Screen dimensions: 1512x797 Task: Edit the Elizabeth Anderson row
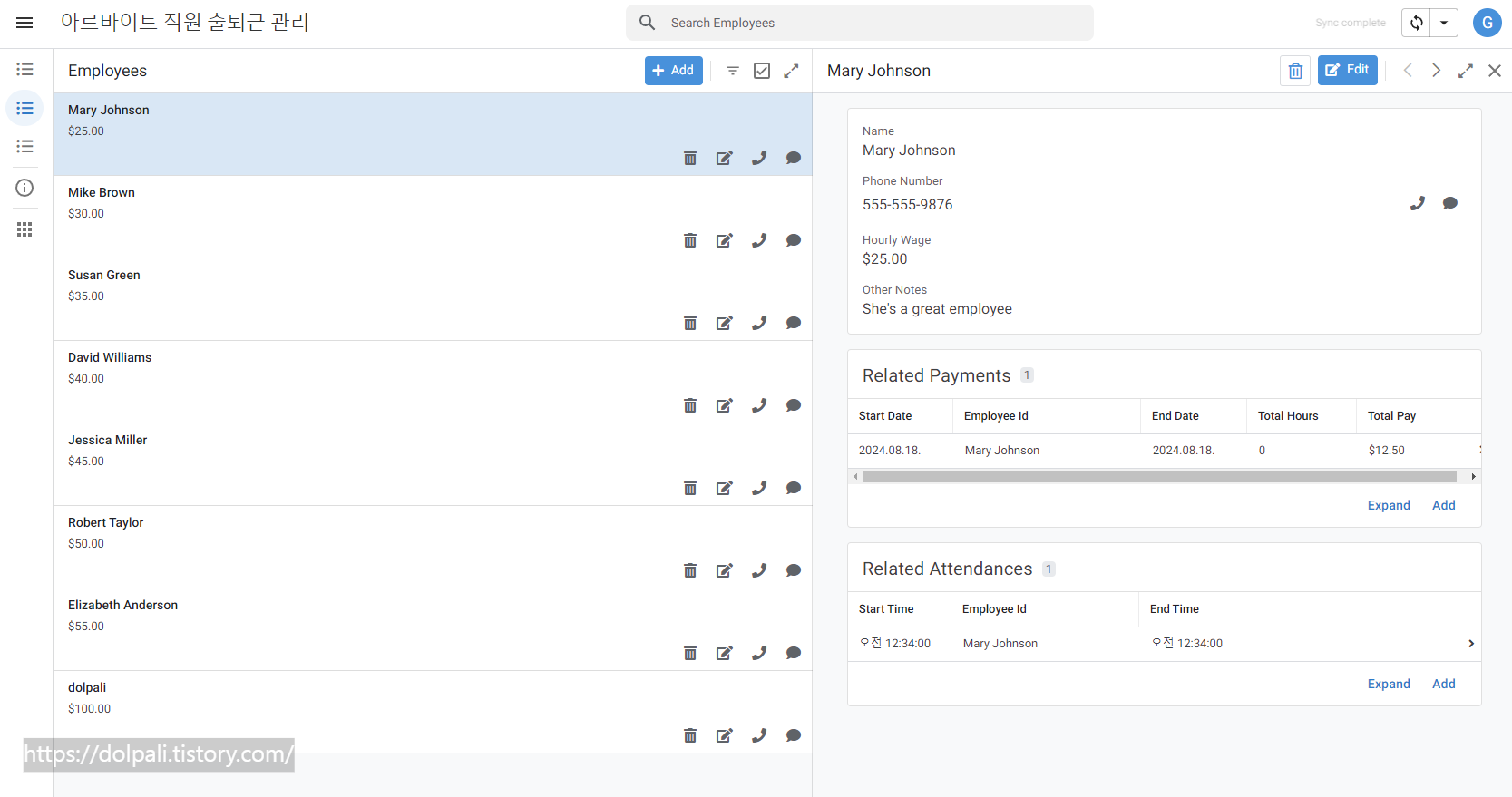[725, 653]
